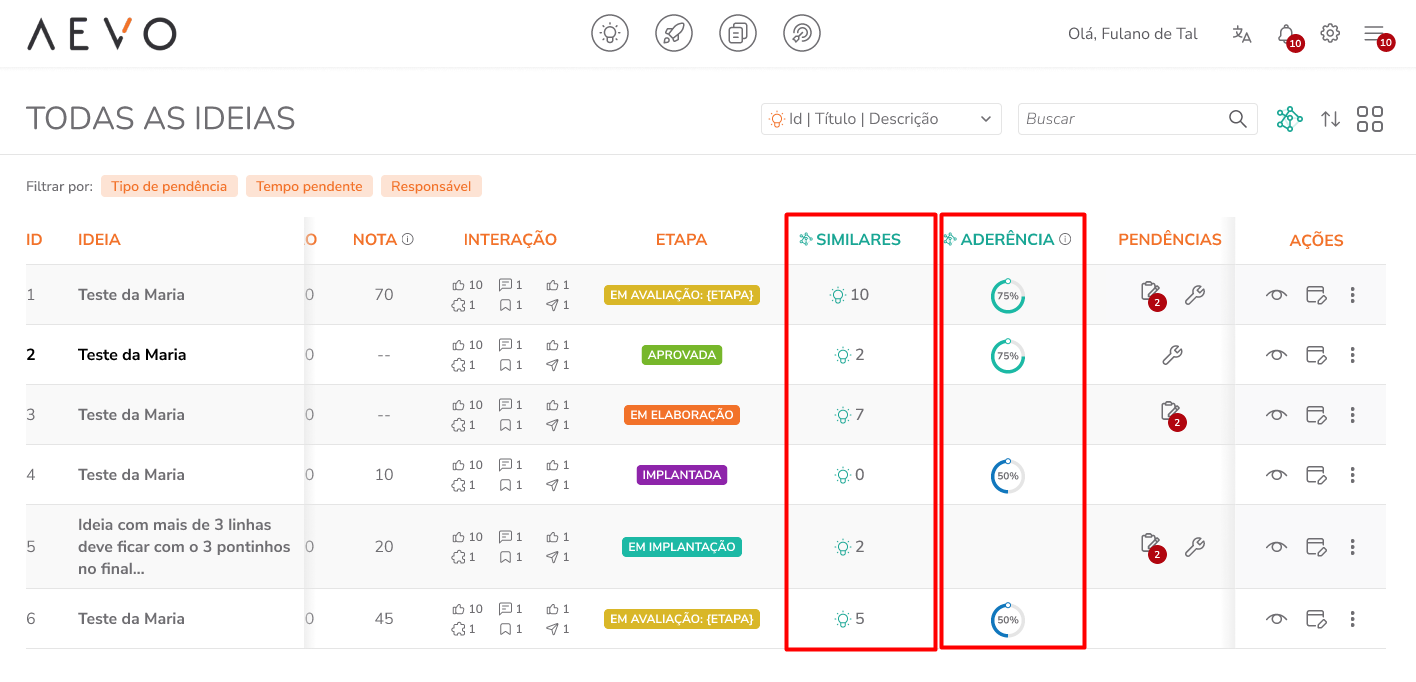
Task: Open more actions menu for idea 2
Action: [x=1353, y=355]
